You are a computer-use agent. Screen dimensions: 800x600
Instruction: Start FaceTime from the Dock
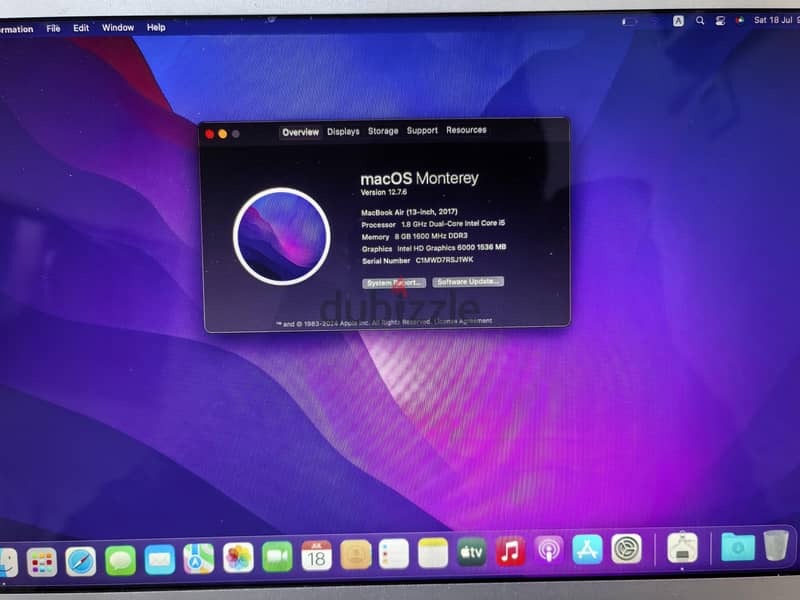277,556
